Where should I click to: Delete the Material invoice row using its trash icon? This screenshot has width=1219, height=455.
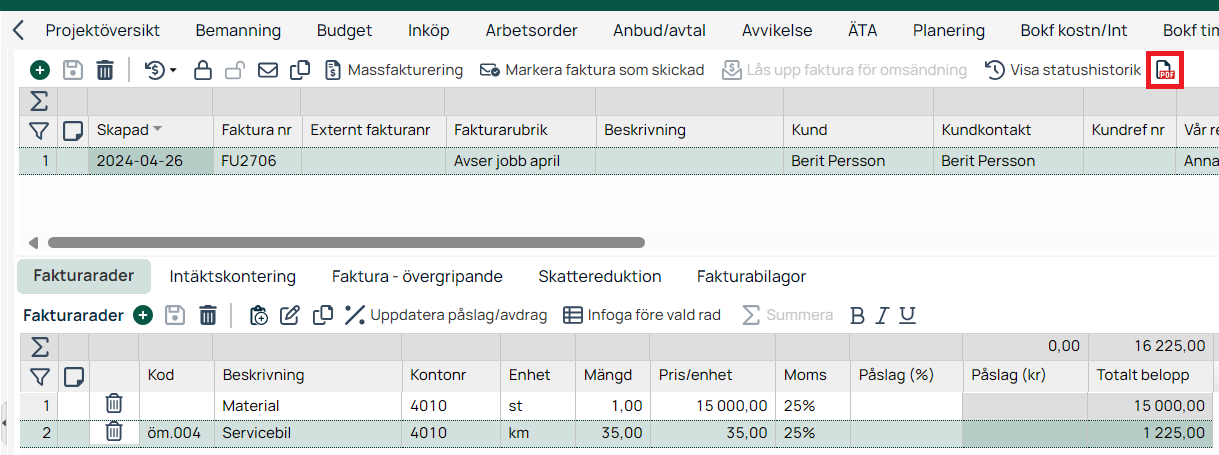[x=115, y=404]
